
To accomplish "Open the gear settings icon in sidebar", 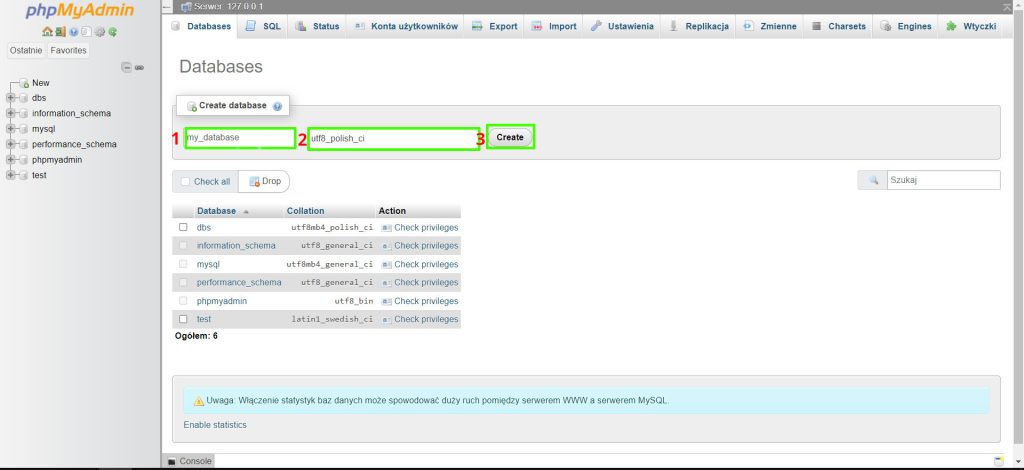I will point(100,32).
